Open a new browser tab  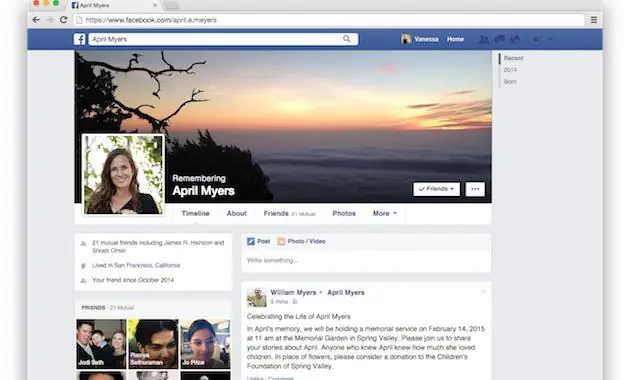click(x=172, y=5)
